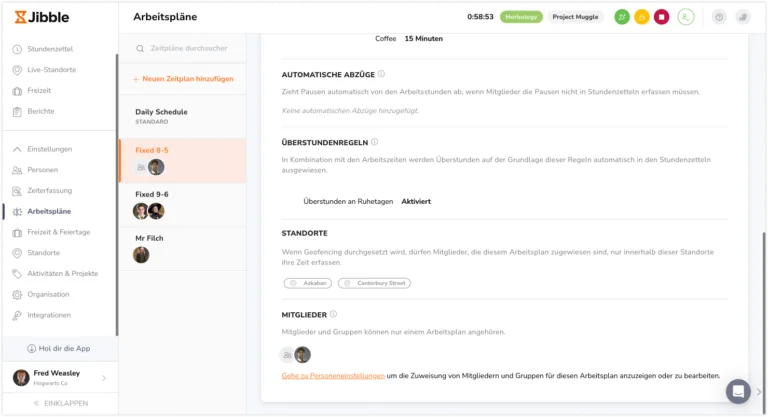Select the Fixed 9-6 schedule
Viewport: 768px width, 417px height.
(x=183, y=205)
